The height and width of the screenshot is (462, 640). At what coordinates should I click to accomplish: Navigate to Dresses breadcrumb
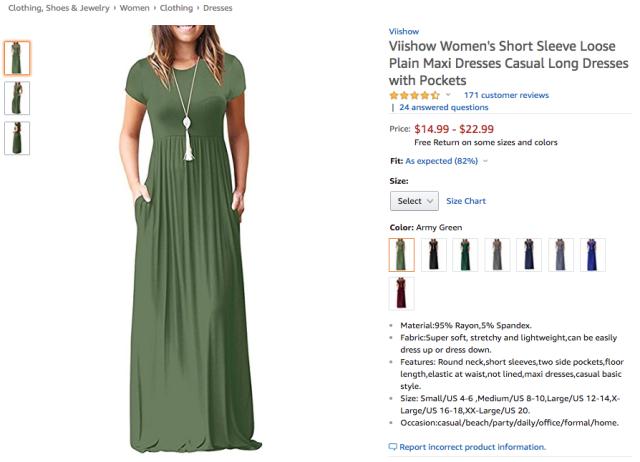point(216,8)
